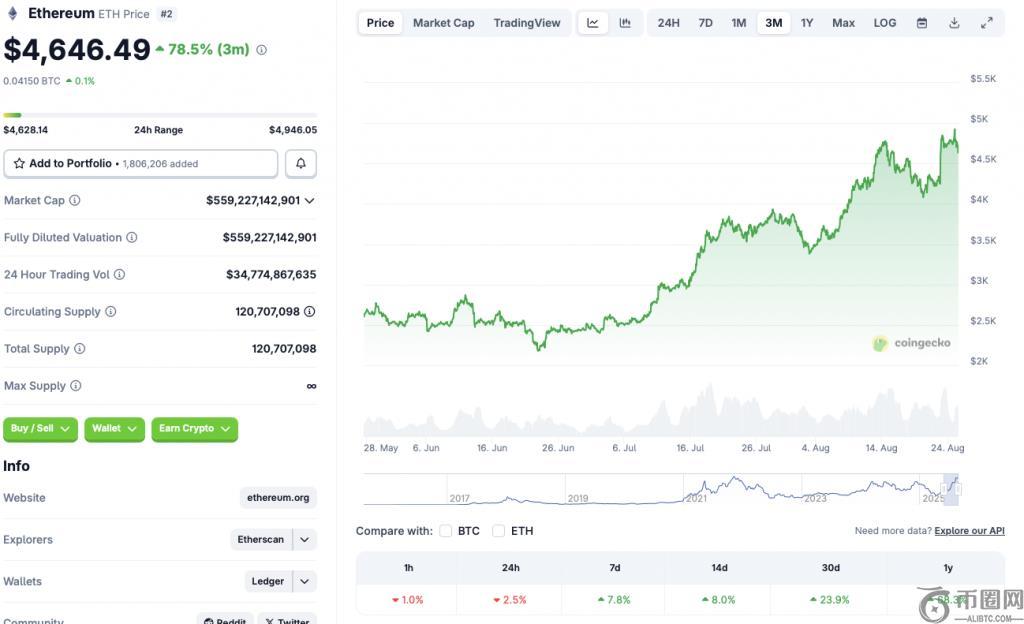1024x624 pixels.
Task: Expand chart to fullscreen
Action: pos(987,23)
